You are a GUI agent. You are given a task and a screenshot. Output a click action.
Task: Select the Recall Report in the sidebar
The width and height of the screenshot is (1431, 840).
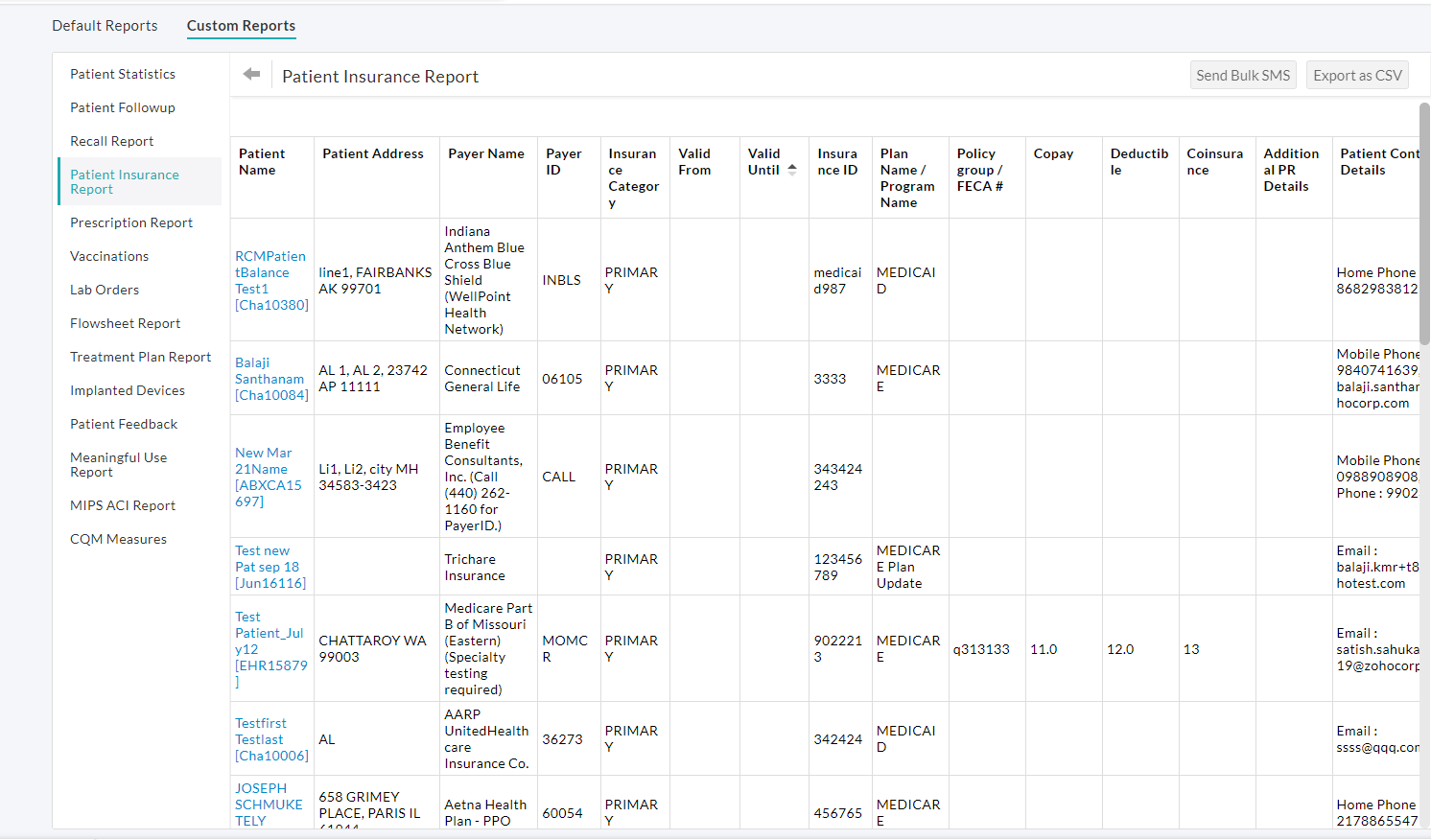click(112, 141)
